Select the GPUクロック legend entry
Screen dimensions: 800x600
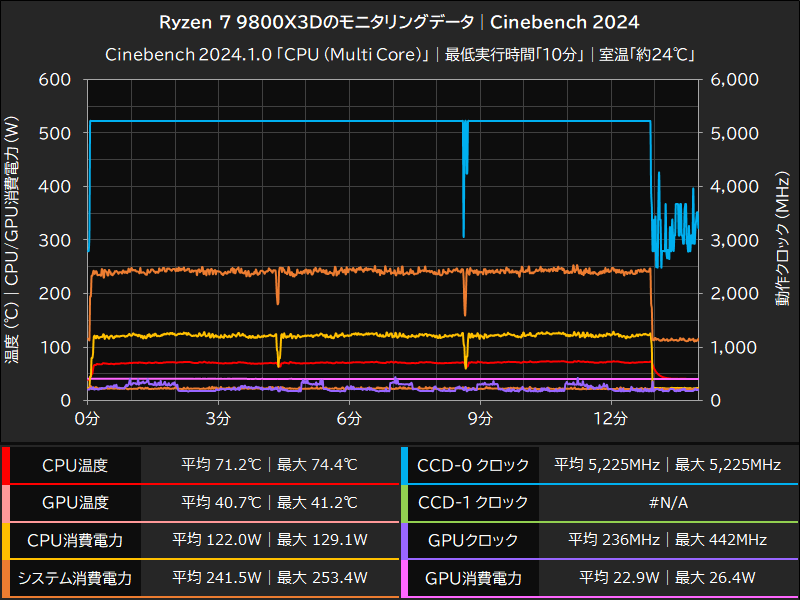click(x=470, y=540)
